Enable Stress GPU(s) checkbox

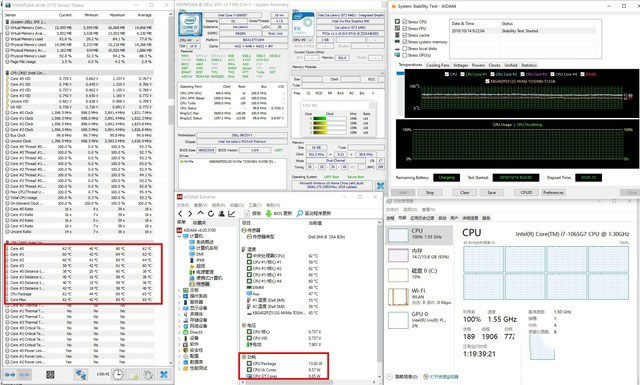(x=404, y=55)
